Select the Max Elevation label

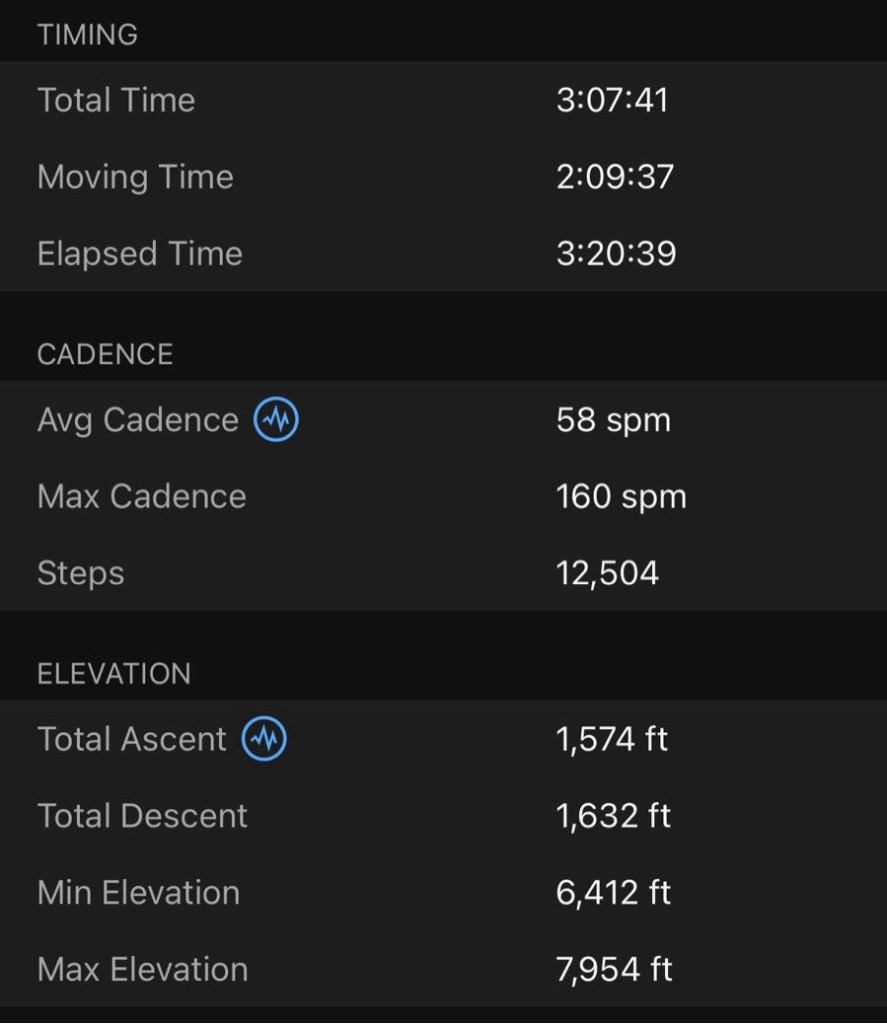(x=142, y=970)
